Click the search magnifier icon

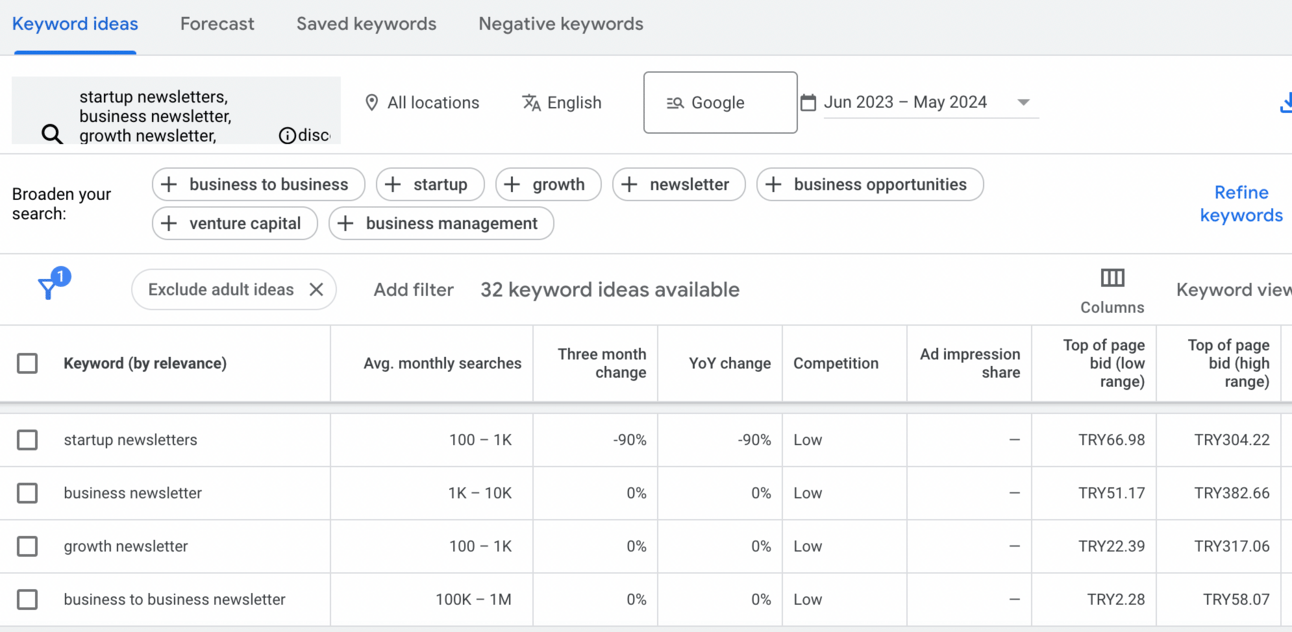(52, 134)
